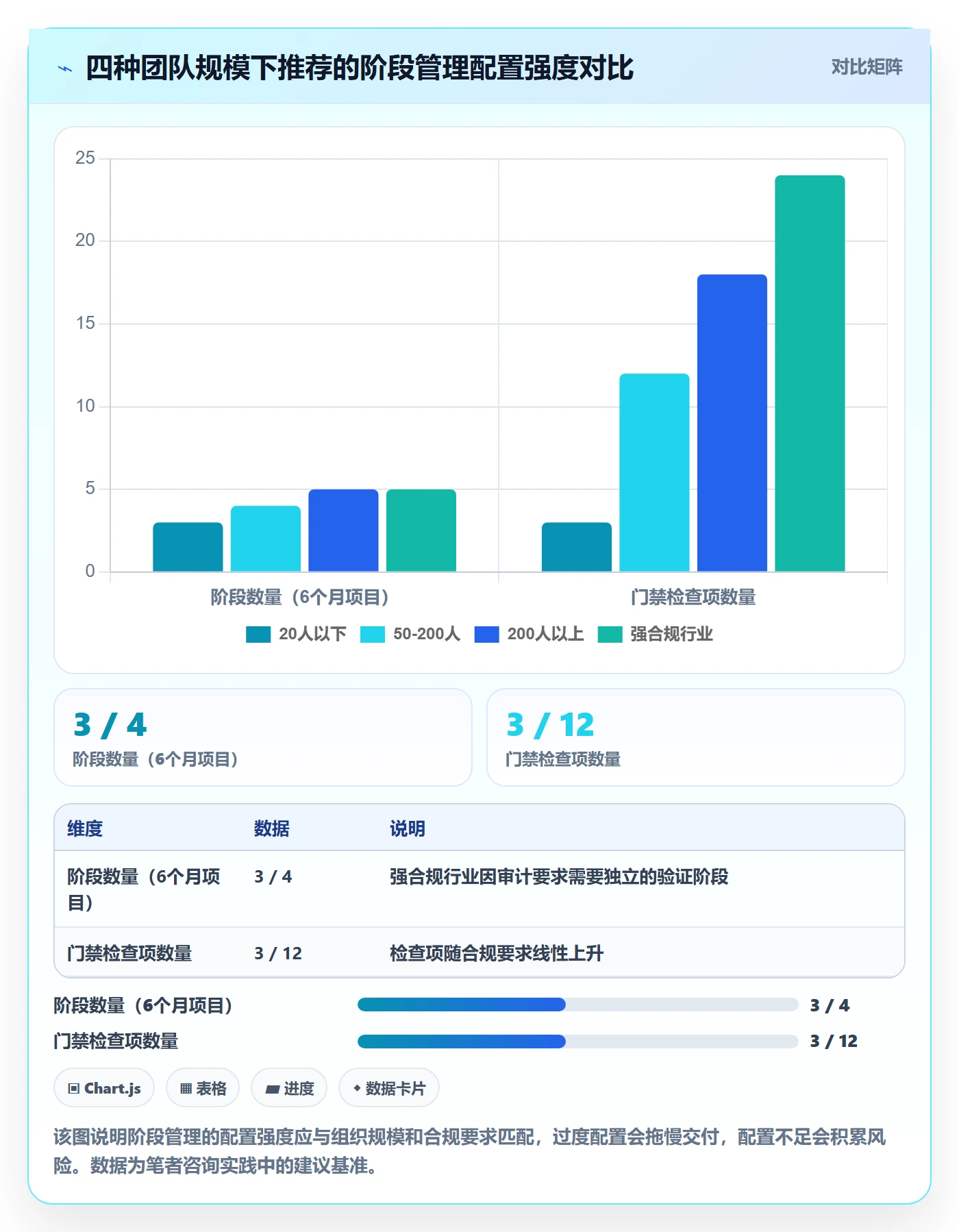Toggle the 20人以下 legend swatch
Screen dimensions: 959x1232
[258, 635]
